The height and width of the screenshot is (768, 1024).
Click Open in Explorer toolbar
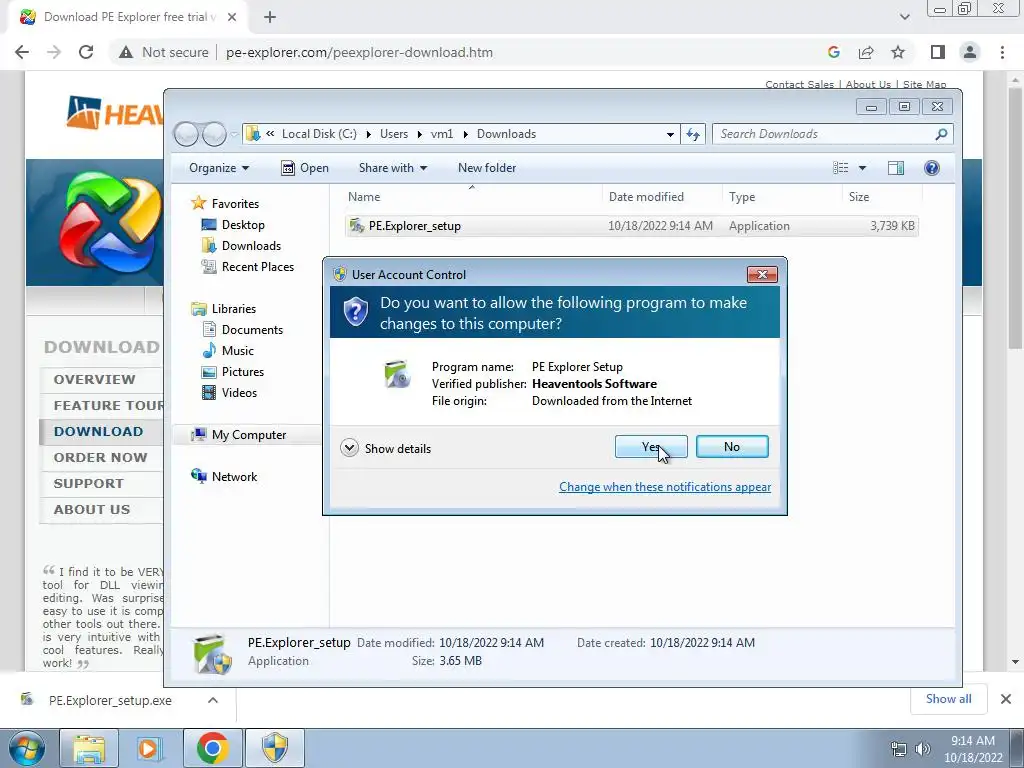coord(305,168)
